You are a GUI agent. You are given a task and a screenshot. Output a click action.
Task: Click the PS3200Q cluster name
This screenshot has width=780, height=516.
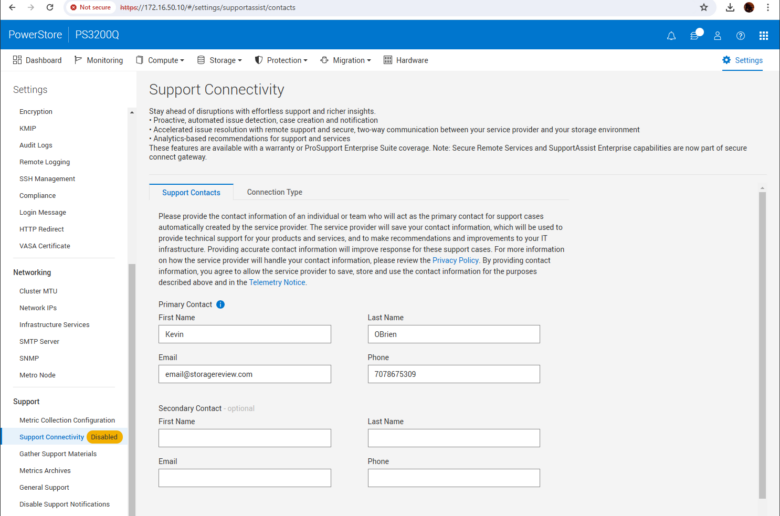pos(97,35)
